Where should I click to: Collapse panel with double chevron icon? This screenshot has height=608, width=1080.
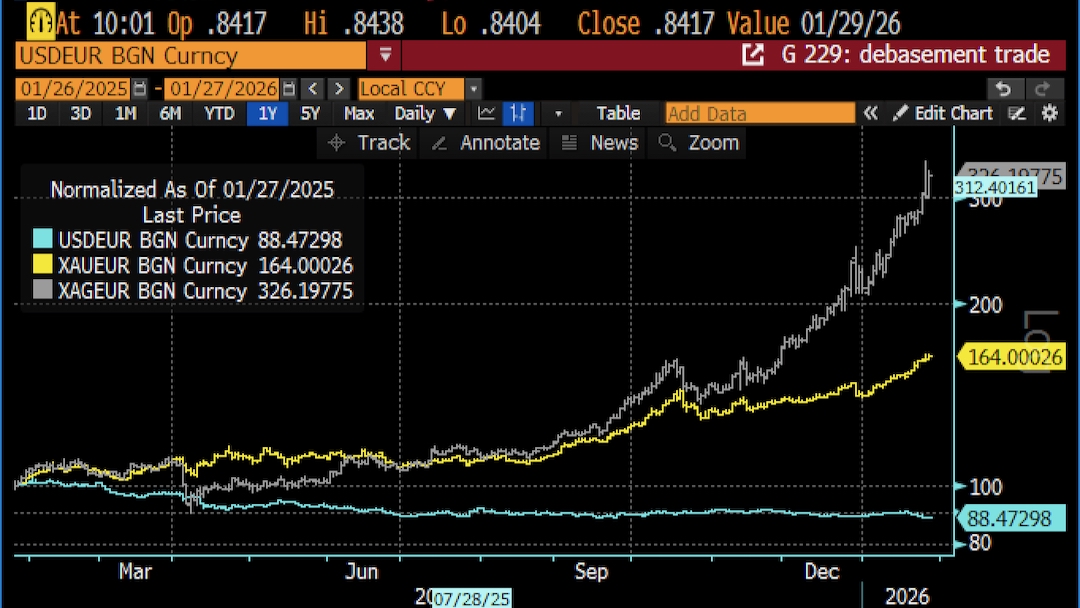[871, 114]
